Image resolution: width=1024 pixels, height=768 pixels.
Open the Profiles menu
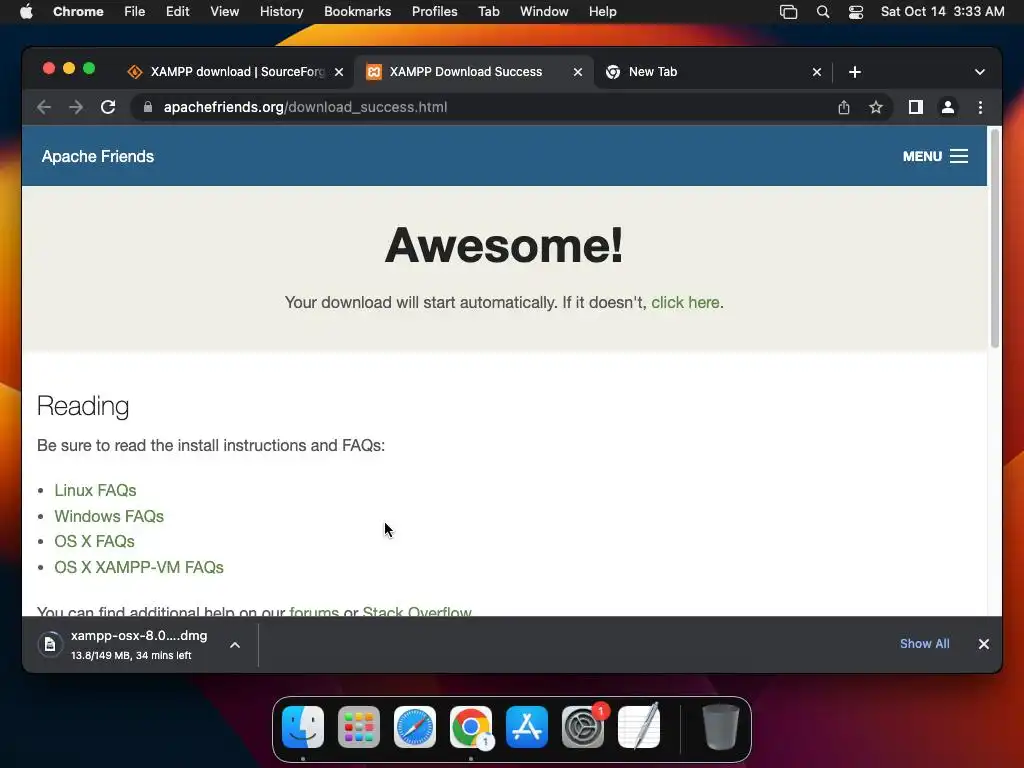pos(434,12)
